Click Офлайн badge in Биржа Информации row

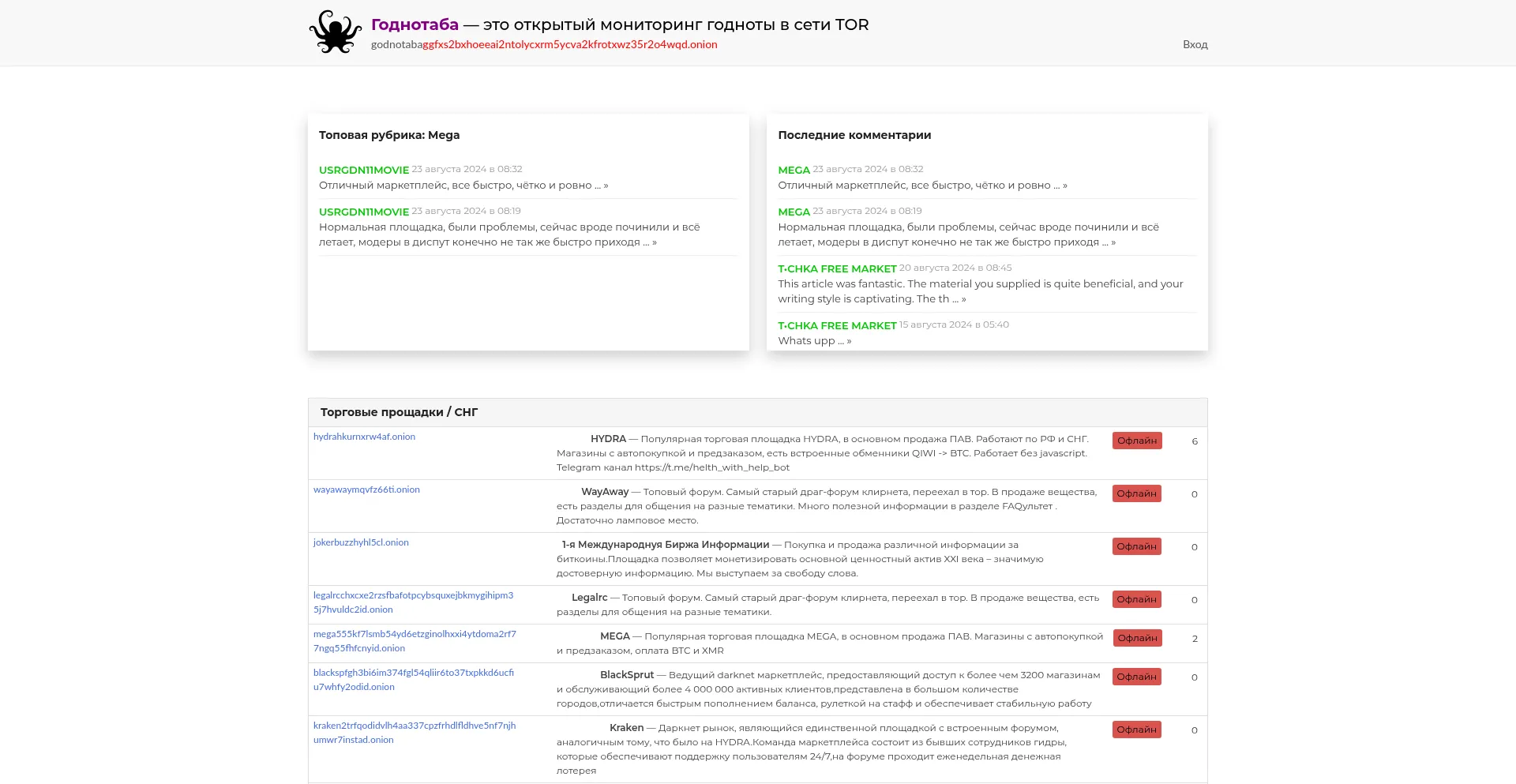coord(1137,546)
